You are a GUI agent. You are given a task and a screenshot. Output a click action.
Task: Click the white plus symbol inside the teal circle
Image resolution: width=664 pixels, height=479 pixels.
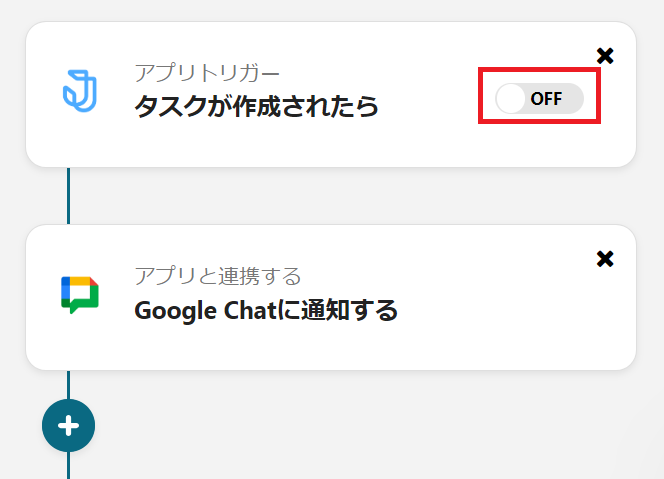tap(68, 425)
